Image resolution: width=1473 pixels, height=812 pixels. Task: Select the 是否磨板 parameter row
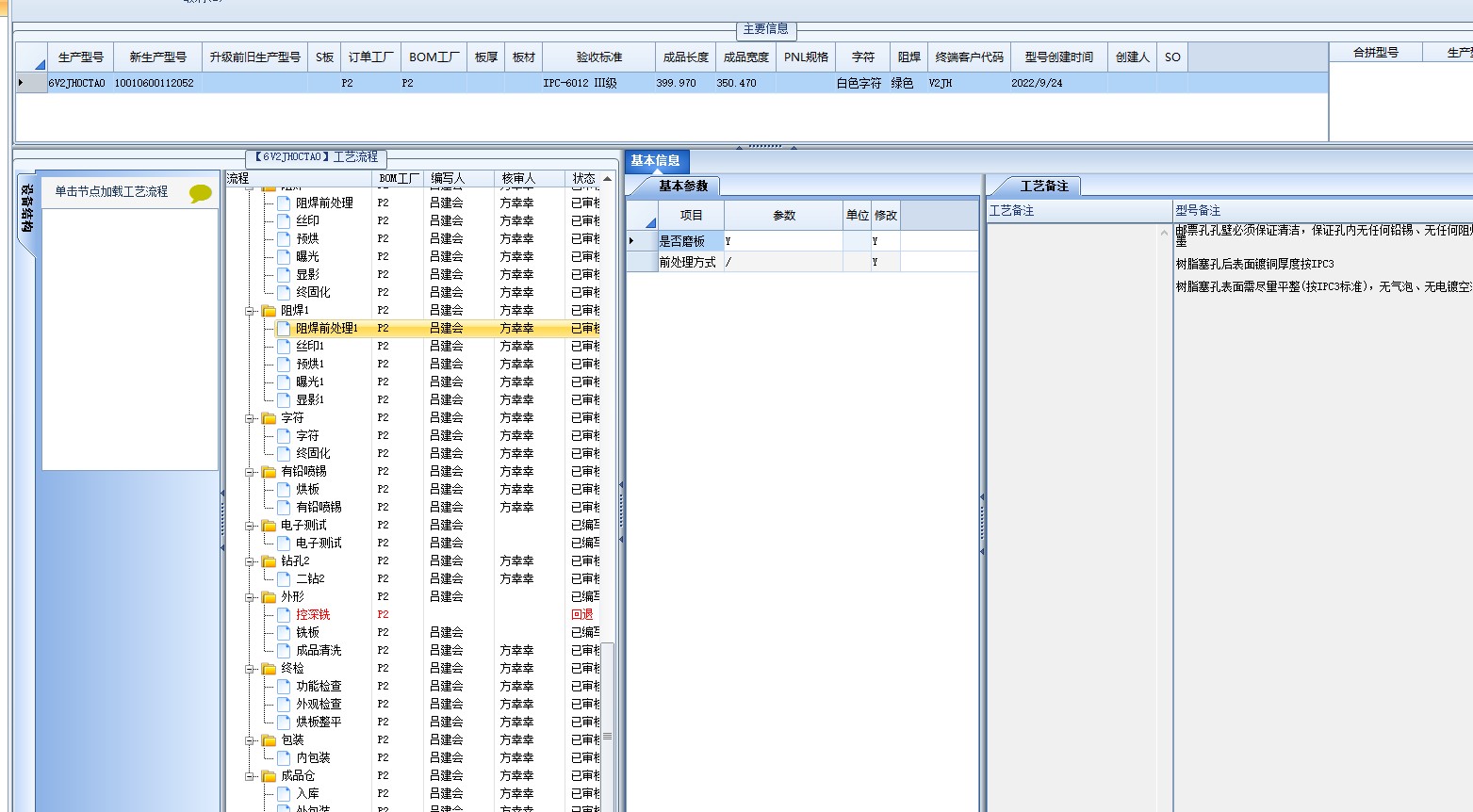click(802, 241)
